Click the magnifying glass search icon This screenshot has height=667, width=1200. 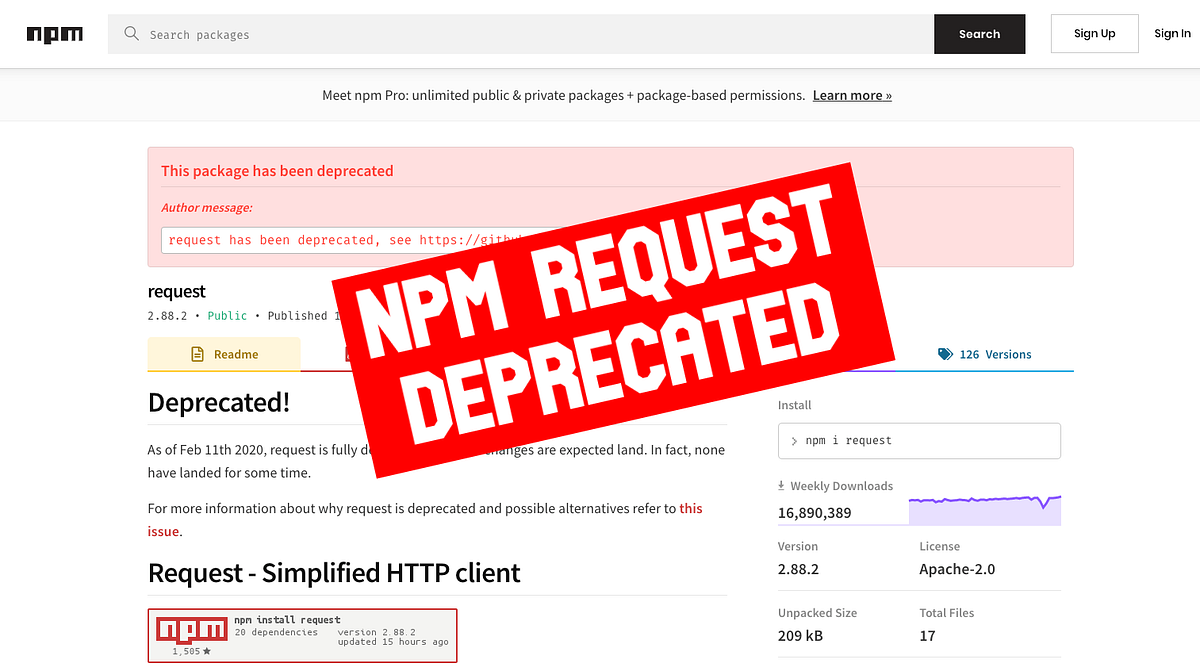coord(131,33)
